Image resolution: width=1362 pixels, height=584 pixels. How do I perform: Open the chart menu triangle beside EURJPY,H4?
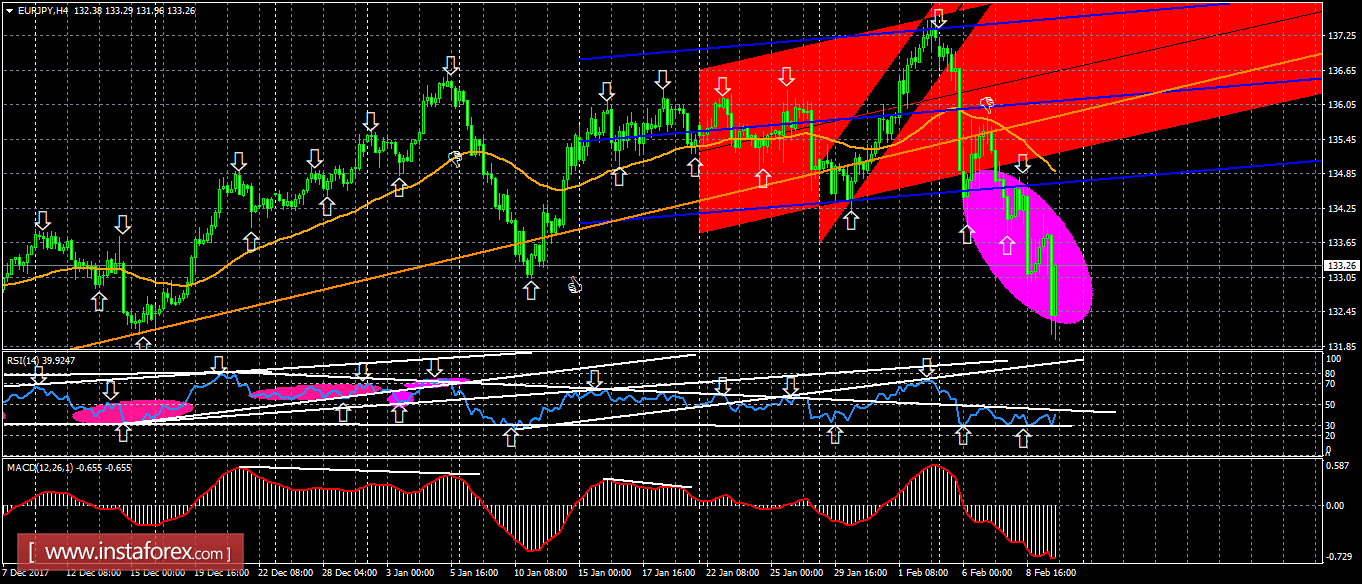(x=9, y=10)
